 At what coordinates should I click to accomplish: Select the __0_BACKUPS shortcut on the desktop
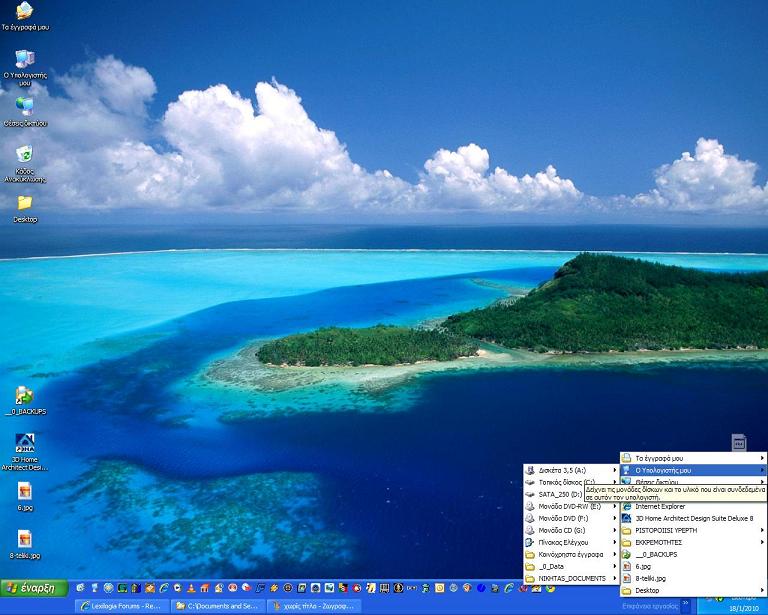click(x=25, y=401)
